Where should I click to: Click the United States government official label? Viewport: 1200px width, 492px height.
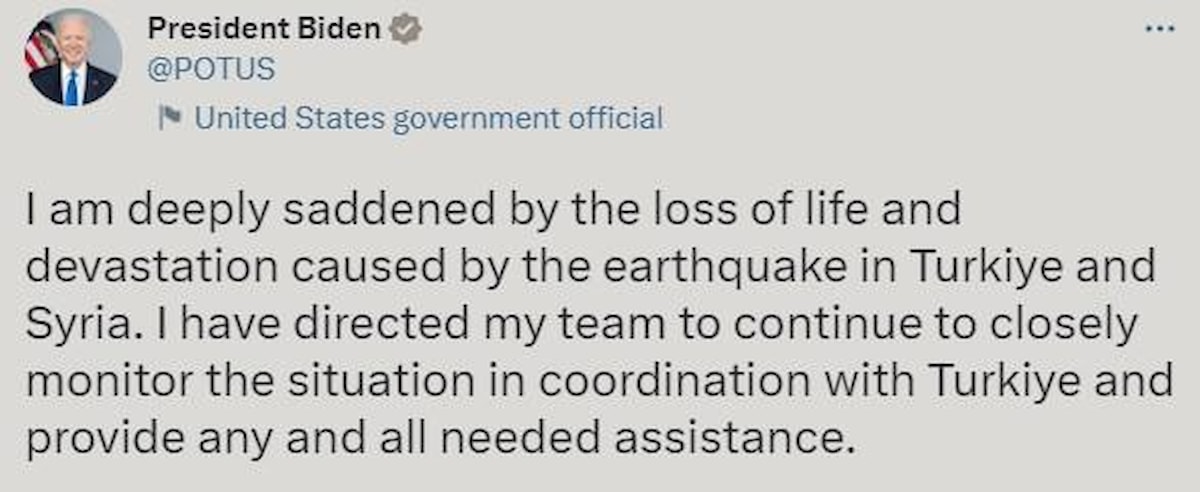(428, 119)
